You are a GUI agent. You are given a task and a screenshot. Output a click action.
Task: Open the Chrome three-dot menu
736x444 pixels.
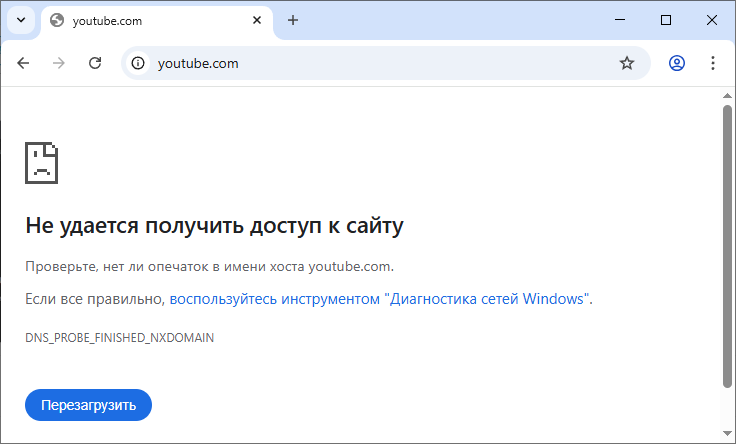(713, 63)
